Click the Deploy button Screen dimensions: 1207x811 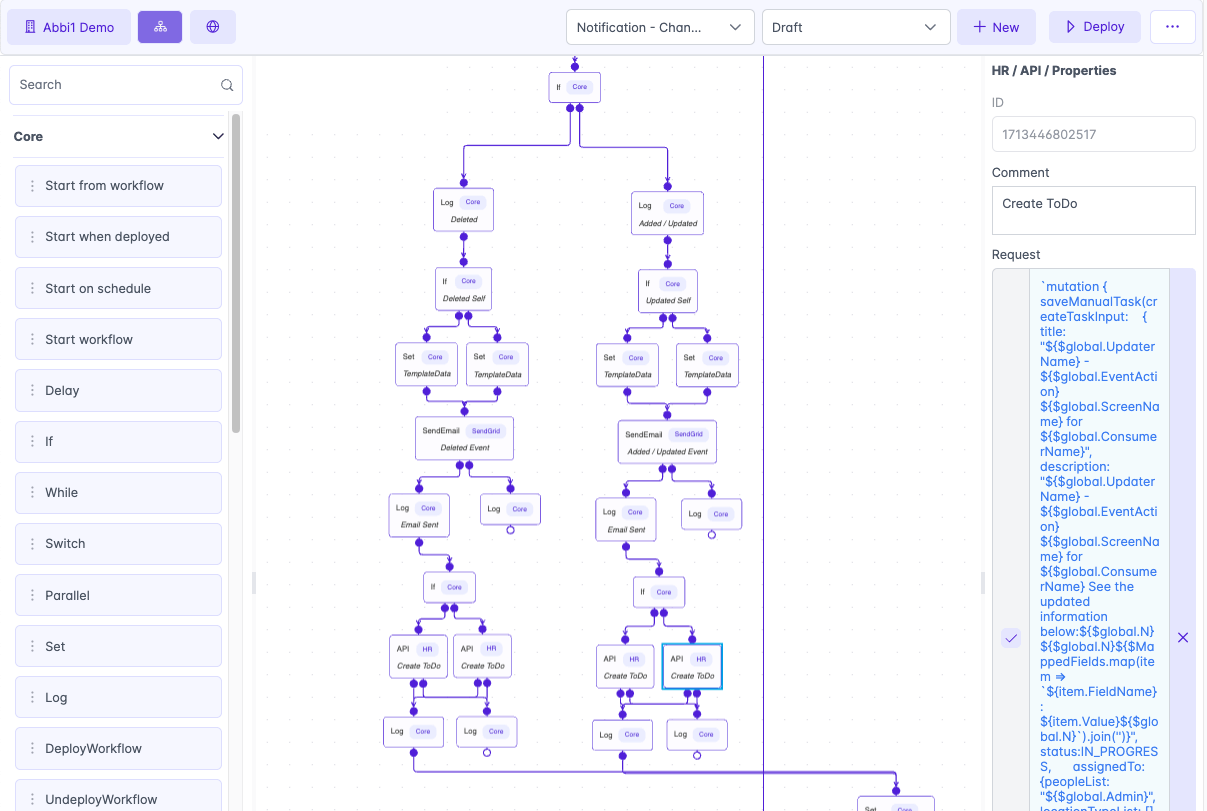1094,27
